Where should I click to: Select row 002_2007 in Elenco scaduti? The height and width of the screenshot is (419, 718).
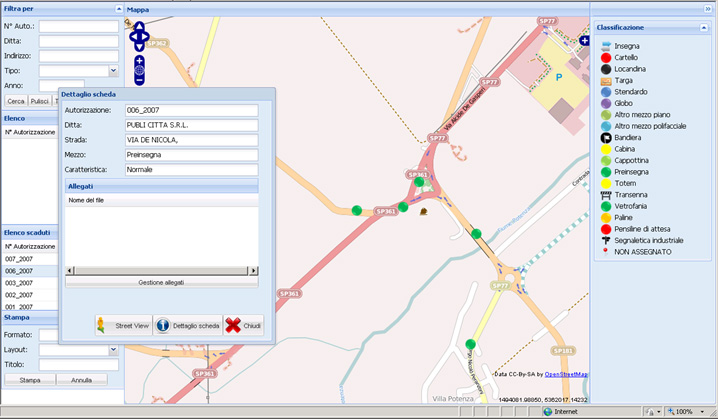coord(31,295)
